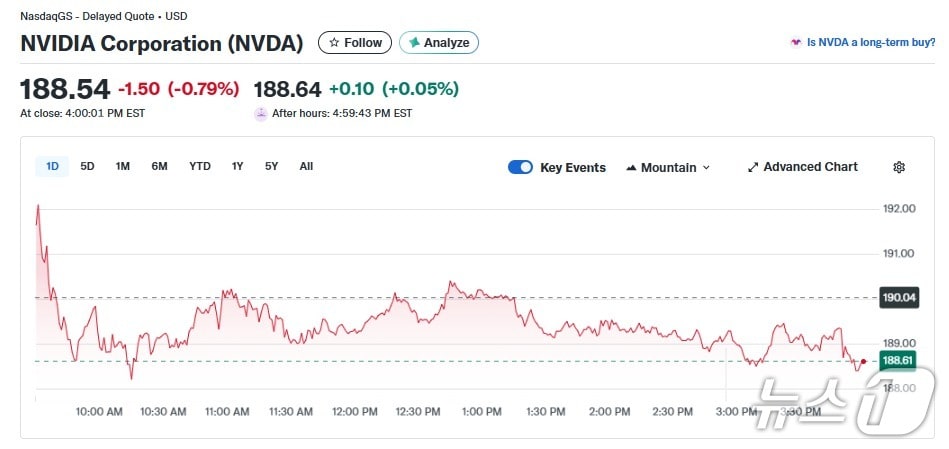Show the 6M price range

[x=159, y=166]
